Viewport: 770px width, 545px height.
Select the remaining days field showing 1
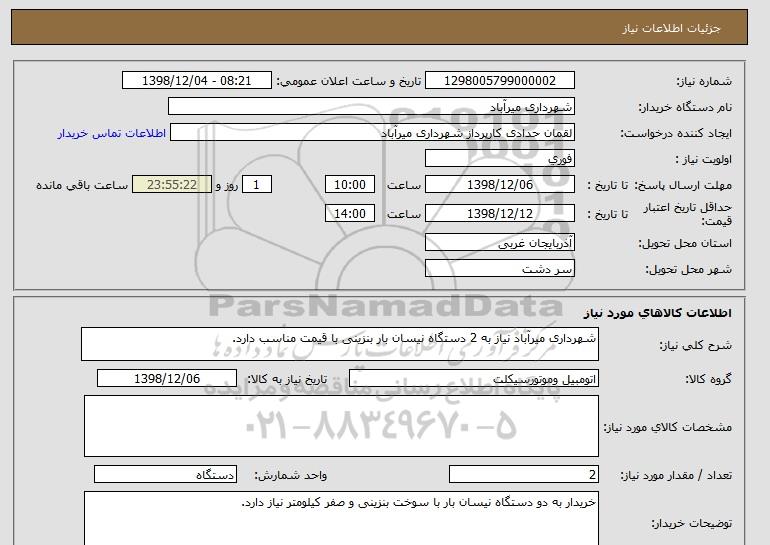click(x=256, y=185)
